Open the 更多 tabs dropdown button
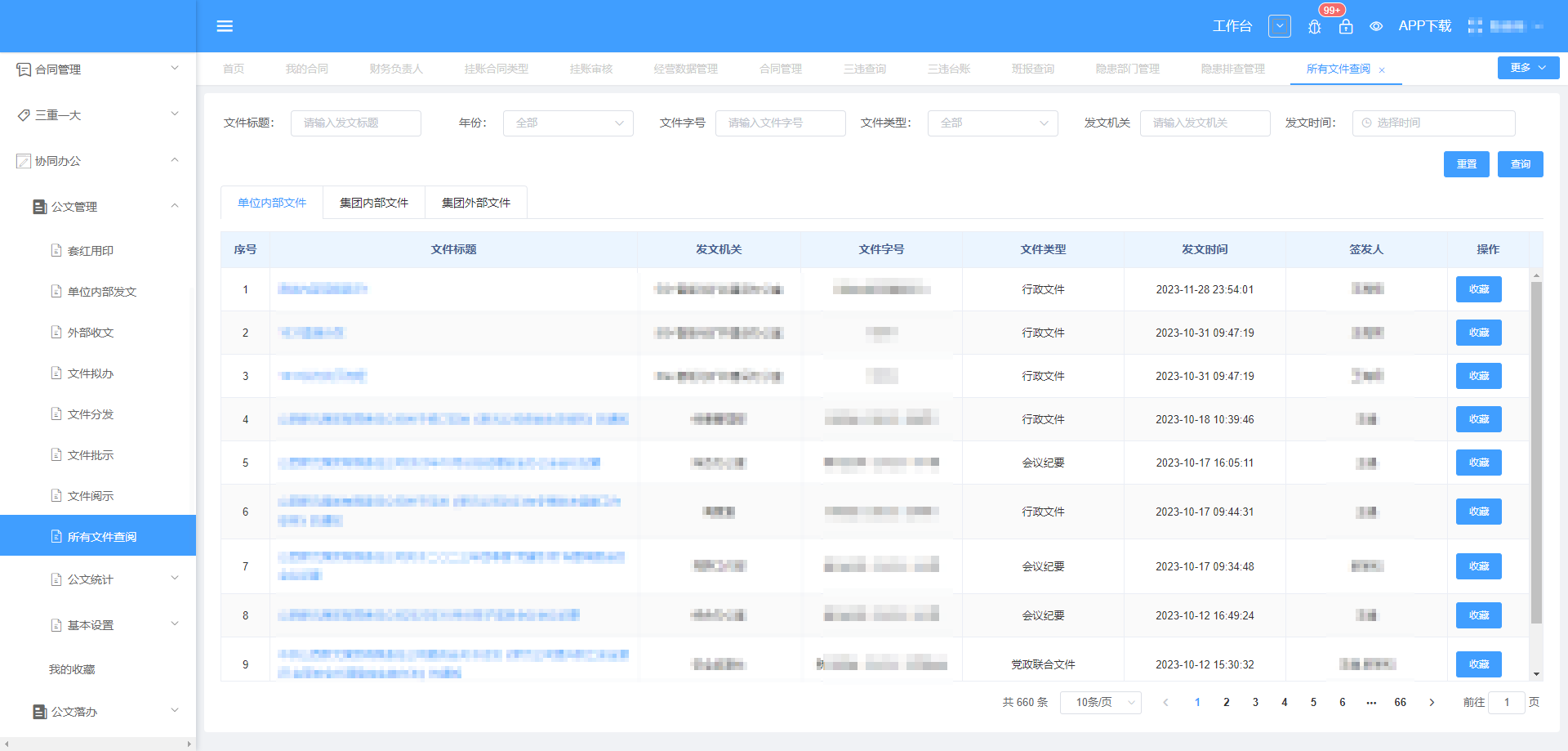This screenshot has width=1568, height=751. point(1528,68)
